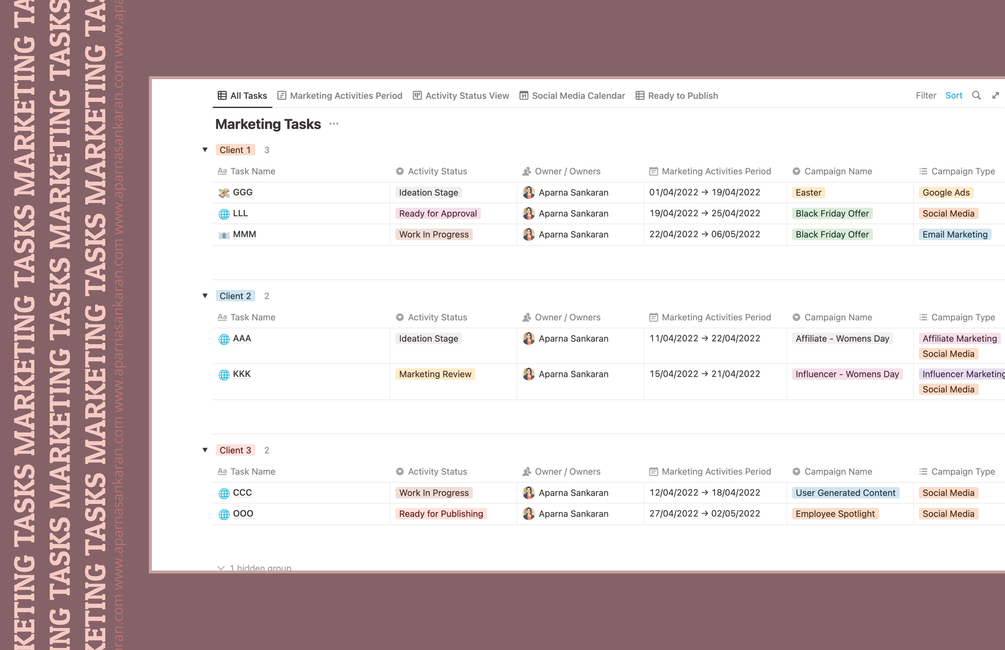Click the Google Ads campaign type tag
This screenshot has width=1005, height=650.
tap(946, 192)
